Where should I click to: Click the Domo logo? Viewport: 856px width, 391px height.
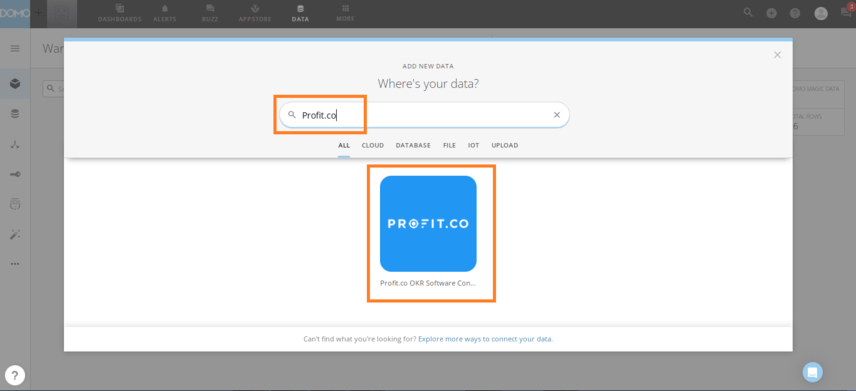pyautogui.click(x=14, y=13)
